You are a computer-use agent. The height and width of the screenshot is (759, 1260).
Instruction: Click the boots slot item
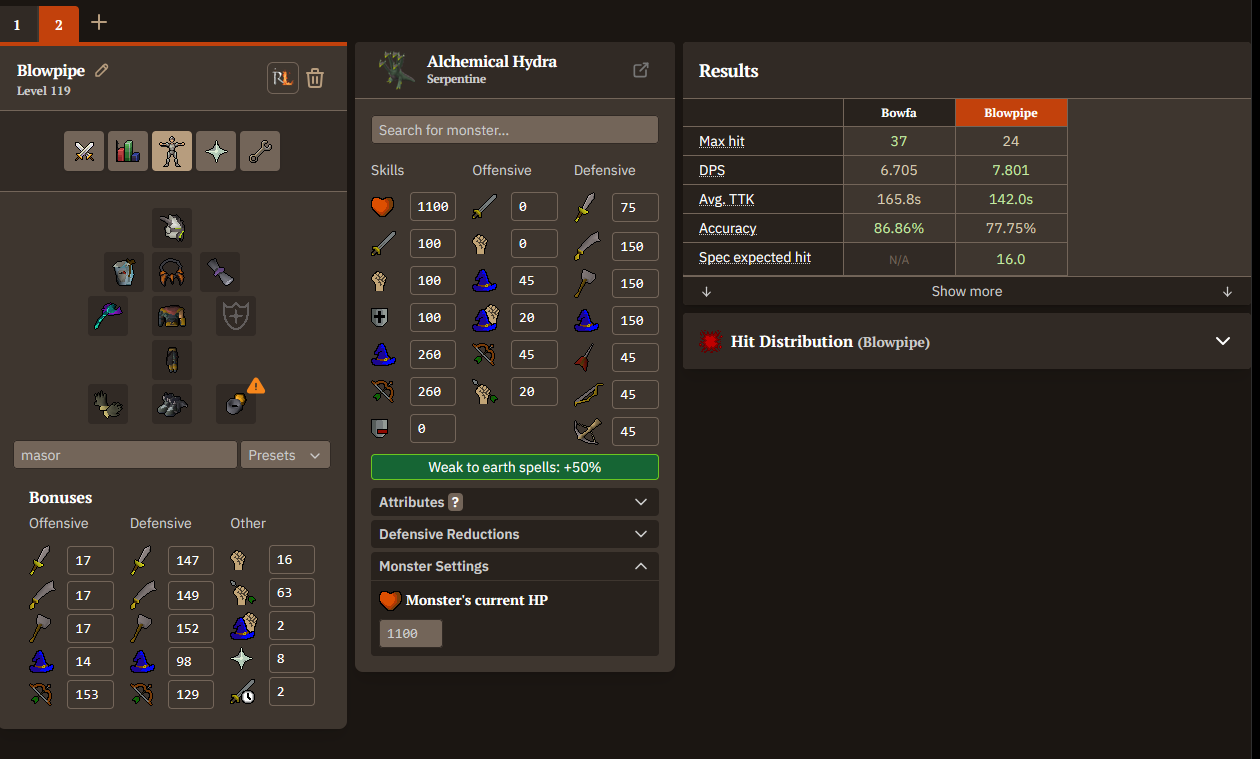pos(172,404)
